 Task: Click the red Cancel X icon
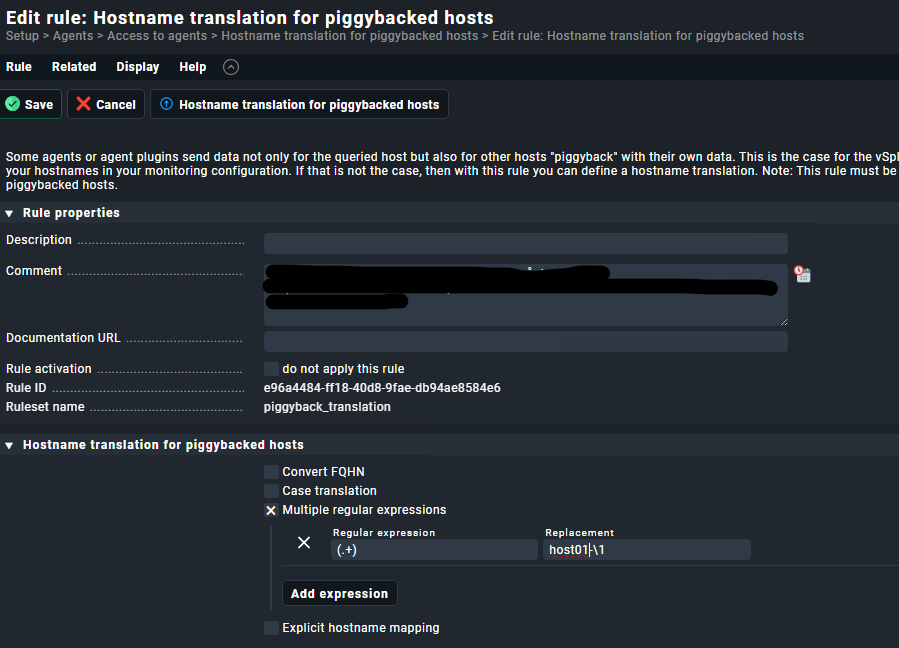pos(84,104)
